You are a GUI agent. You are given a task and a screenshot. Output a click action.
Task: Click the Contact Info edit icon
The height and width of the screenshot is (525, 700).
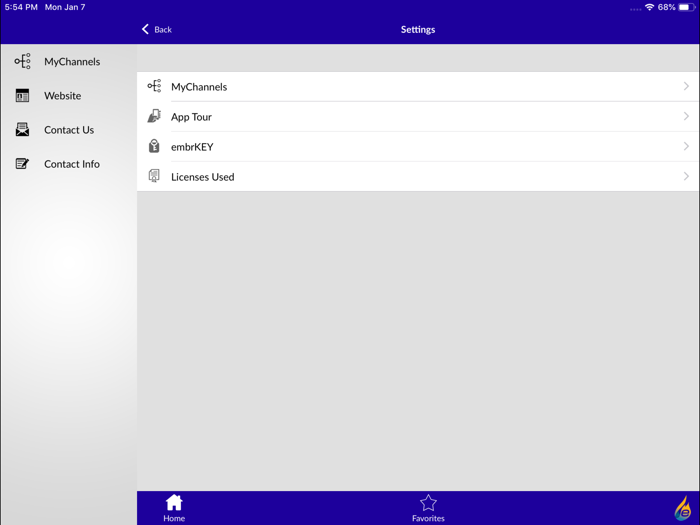[22, 164]
